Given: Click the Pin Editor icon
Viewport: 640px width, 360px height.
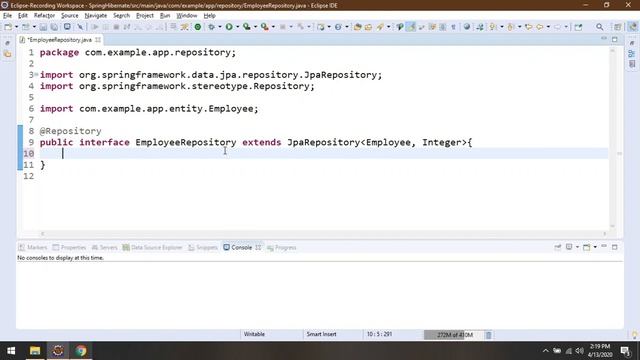Looking at the screenshot, I should pyautogui.click(x=578, y=27).
